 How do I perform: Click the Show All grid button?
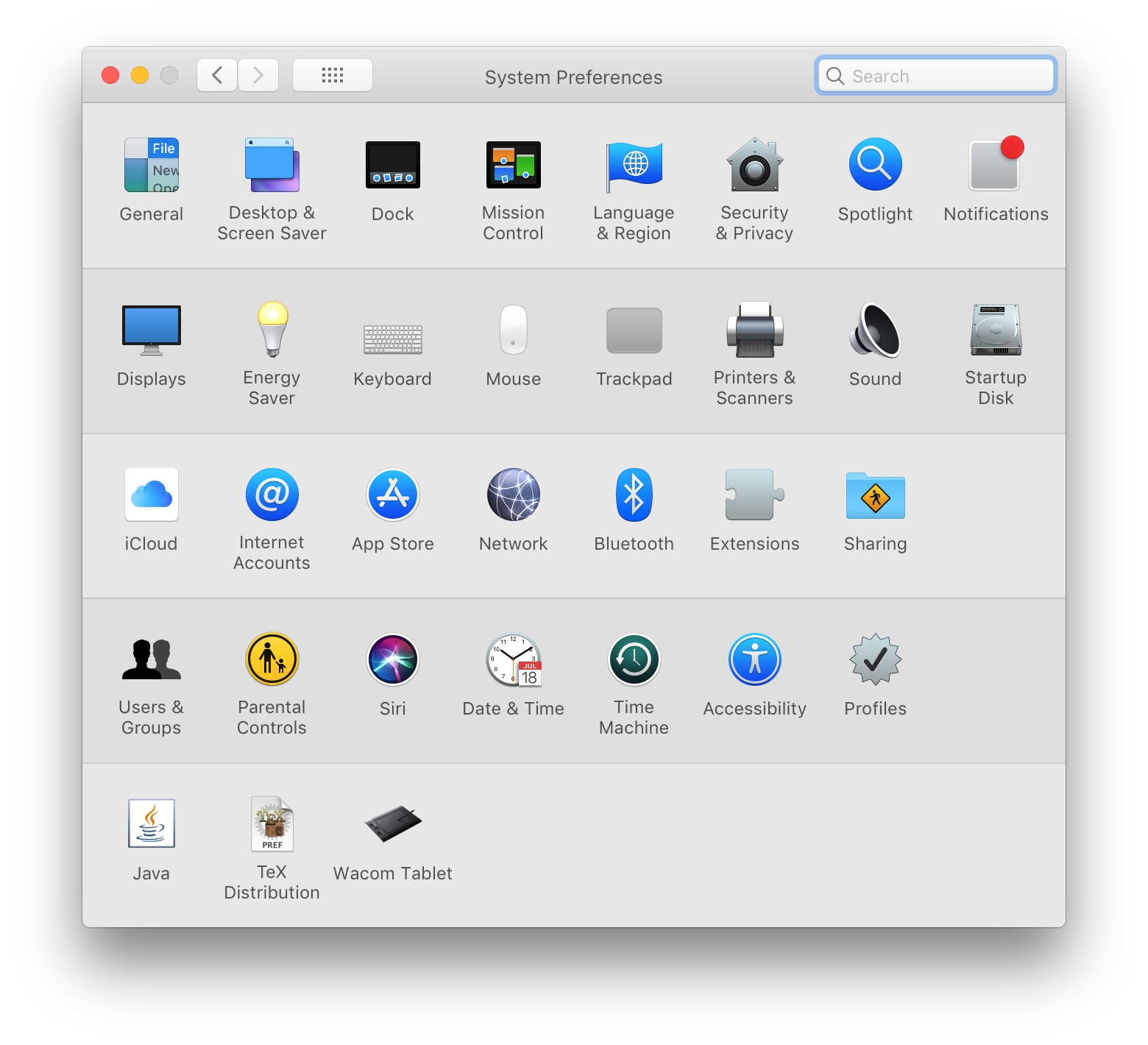(x=333, y=75)
